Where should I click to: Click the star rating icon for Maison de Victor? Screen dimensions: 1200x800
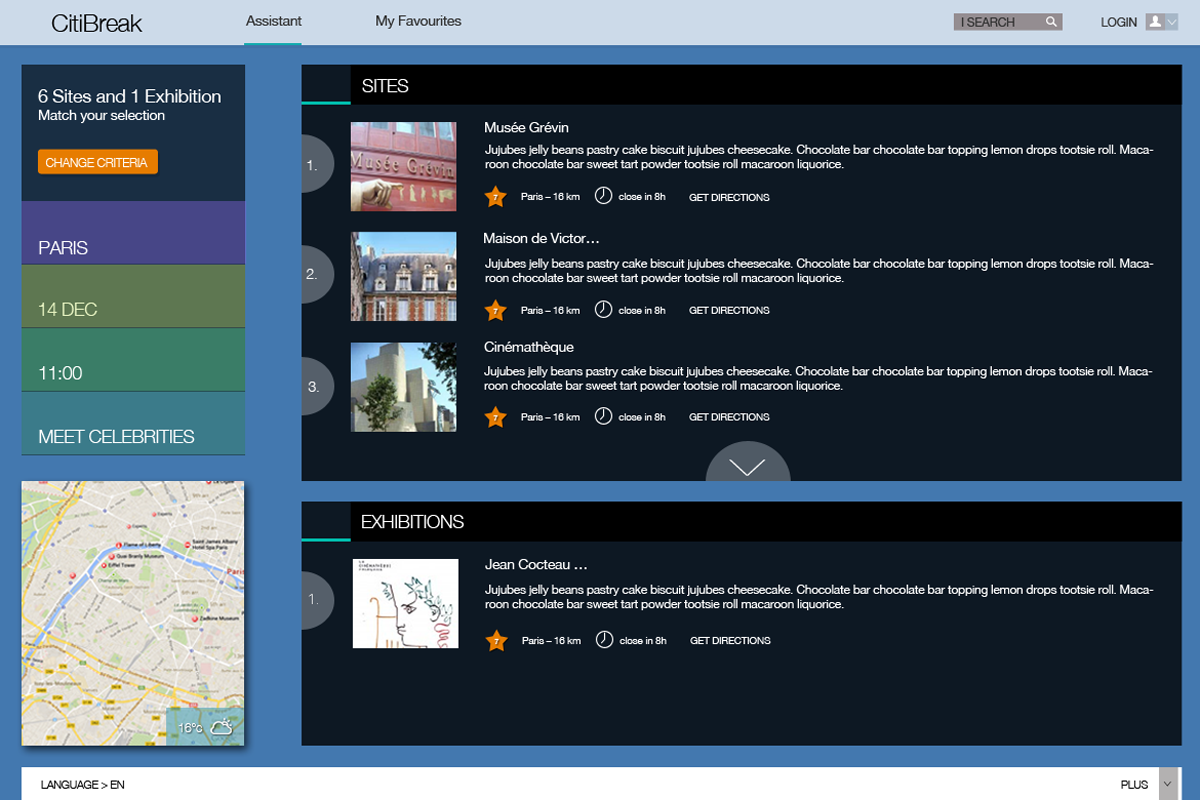[495, 310]
